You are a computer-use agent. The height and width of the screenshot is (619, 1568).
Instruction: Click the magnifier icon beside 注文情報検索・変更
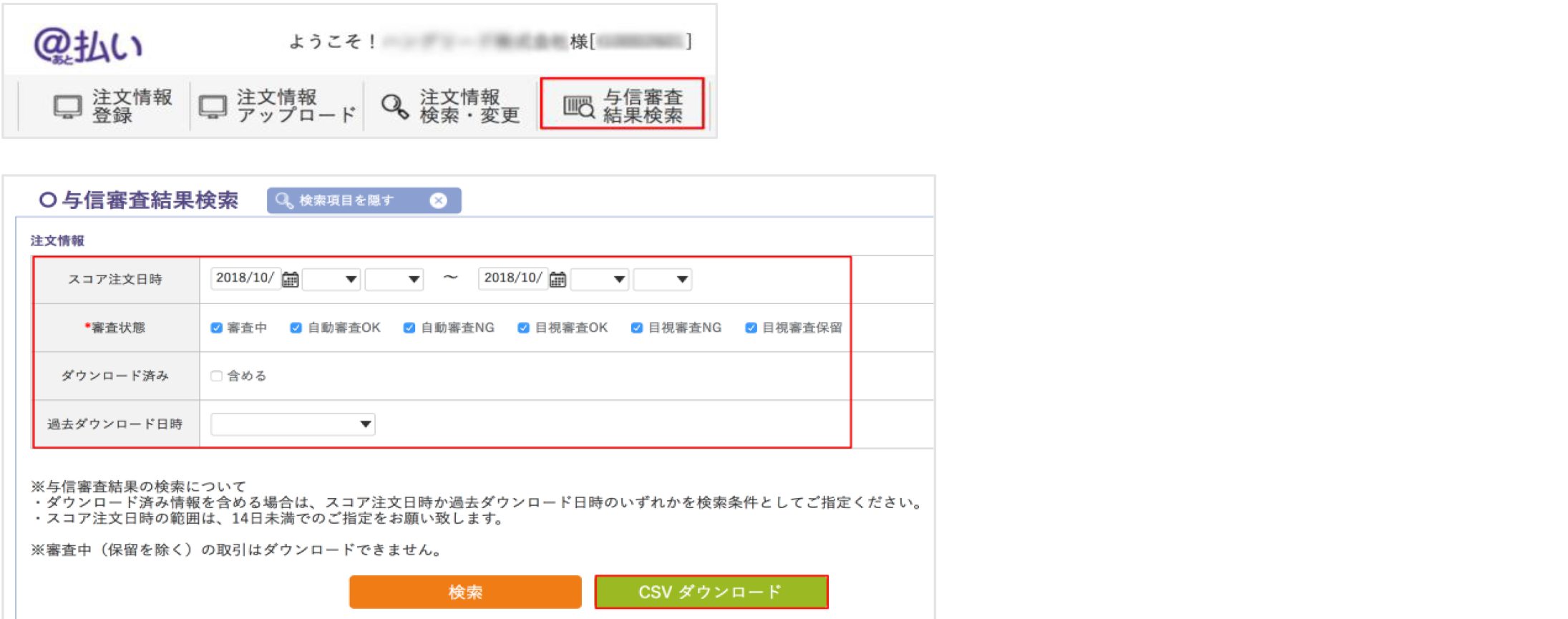[394, 107]
